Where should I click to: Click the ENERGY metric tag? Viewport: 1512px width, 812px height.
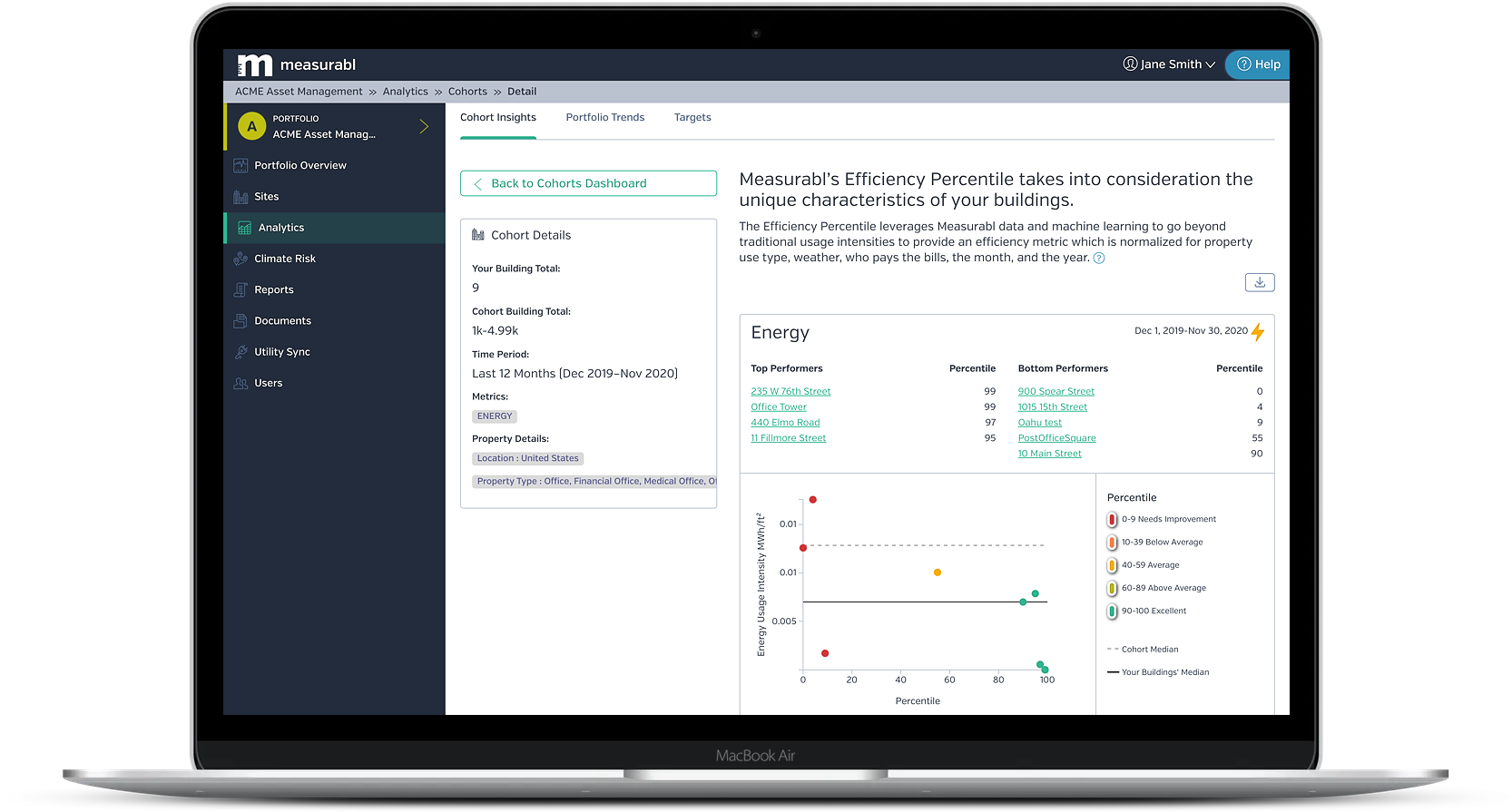point(495,416)
